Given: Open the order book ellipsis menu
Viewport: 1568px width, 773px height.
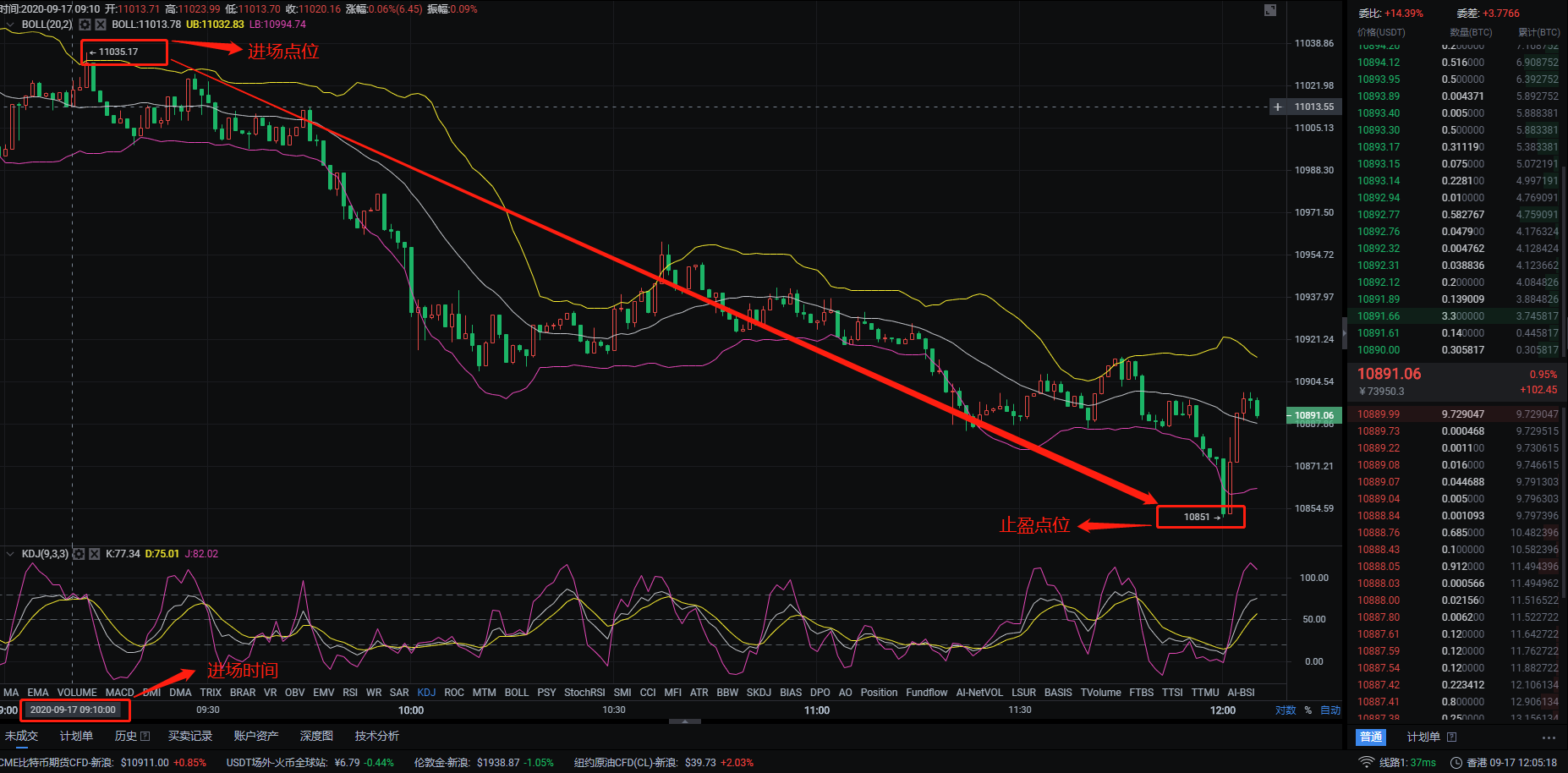Looking at the screenshot, I should 1549,737.
